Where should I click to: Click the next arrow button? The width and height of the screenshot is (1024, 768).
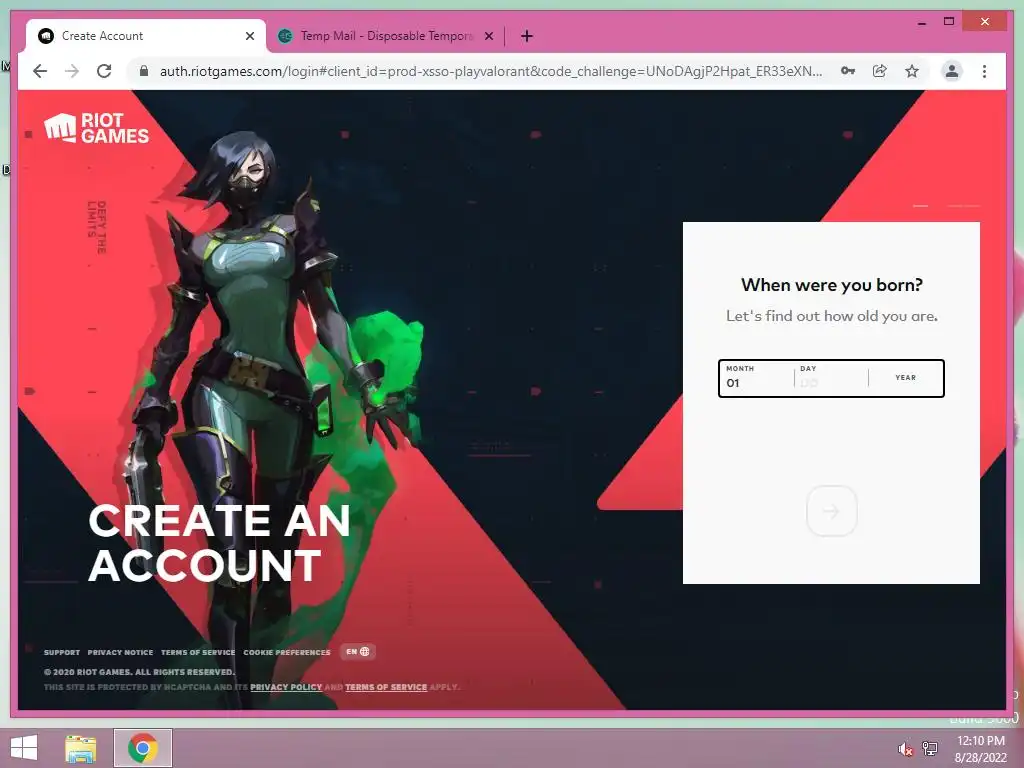[x=831, y=511]
